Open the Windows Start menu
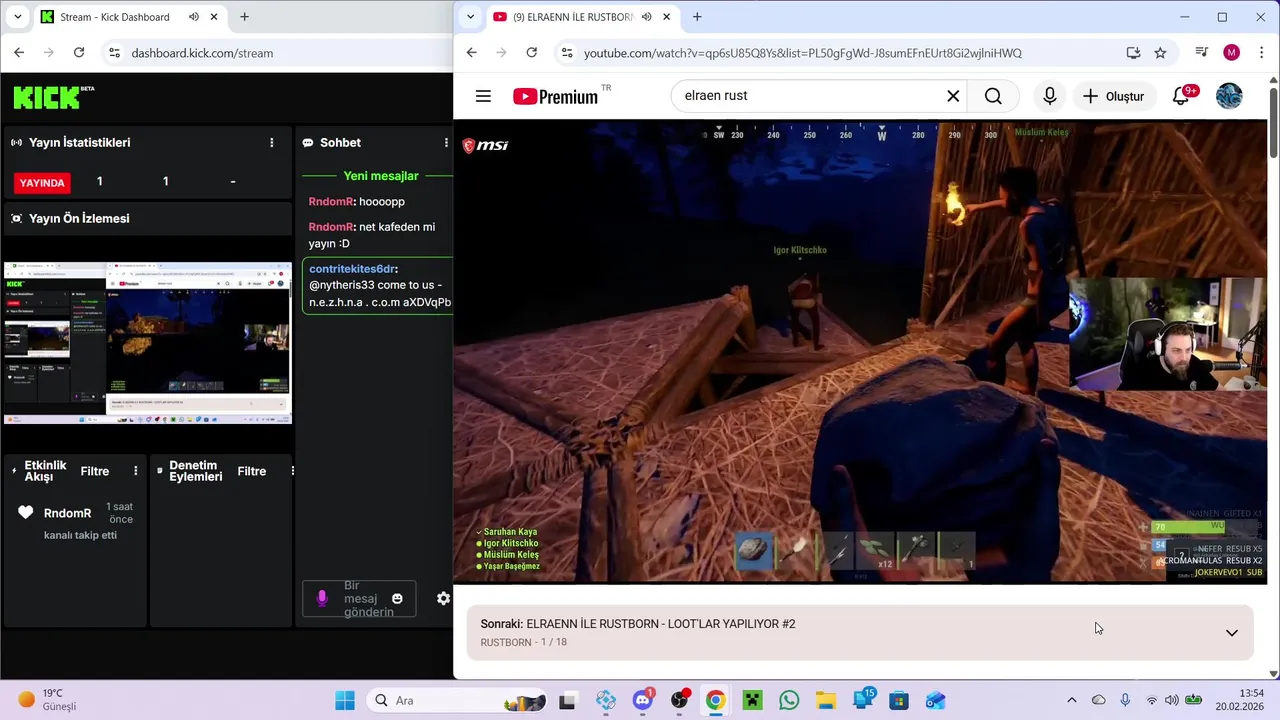This screenshot has width=1280, height=720. pos(345,700)
